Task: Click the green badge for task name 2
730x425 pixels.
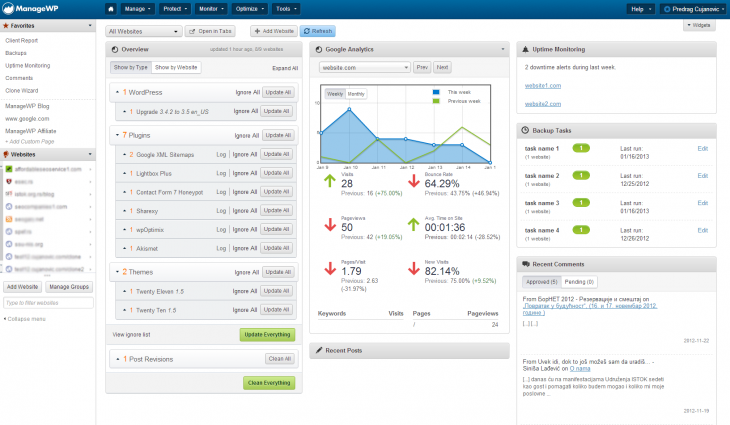Action: (581, 175)
